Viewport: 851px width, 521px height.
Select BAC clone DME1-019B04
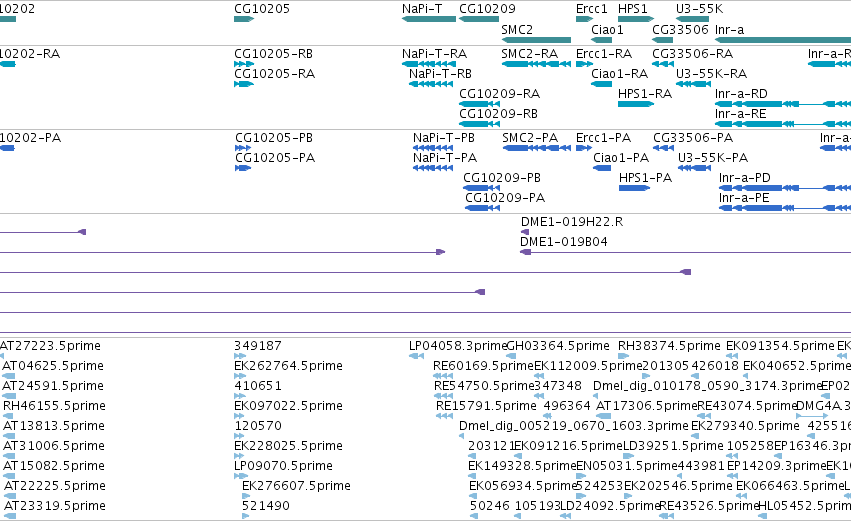click(x=685, y=252)
